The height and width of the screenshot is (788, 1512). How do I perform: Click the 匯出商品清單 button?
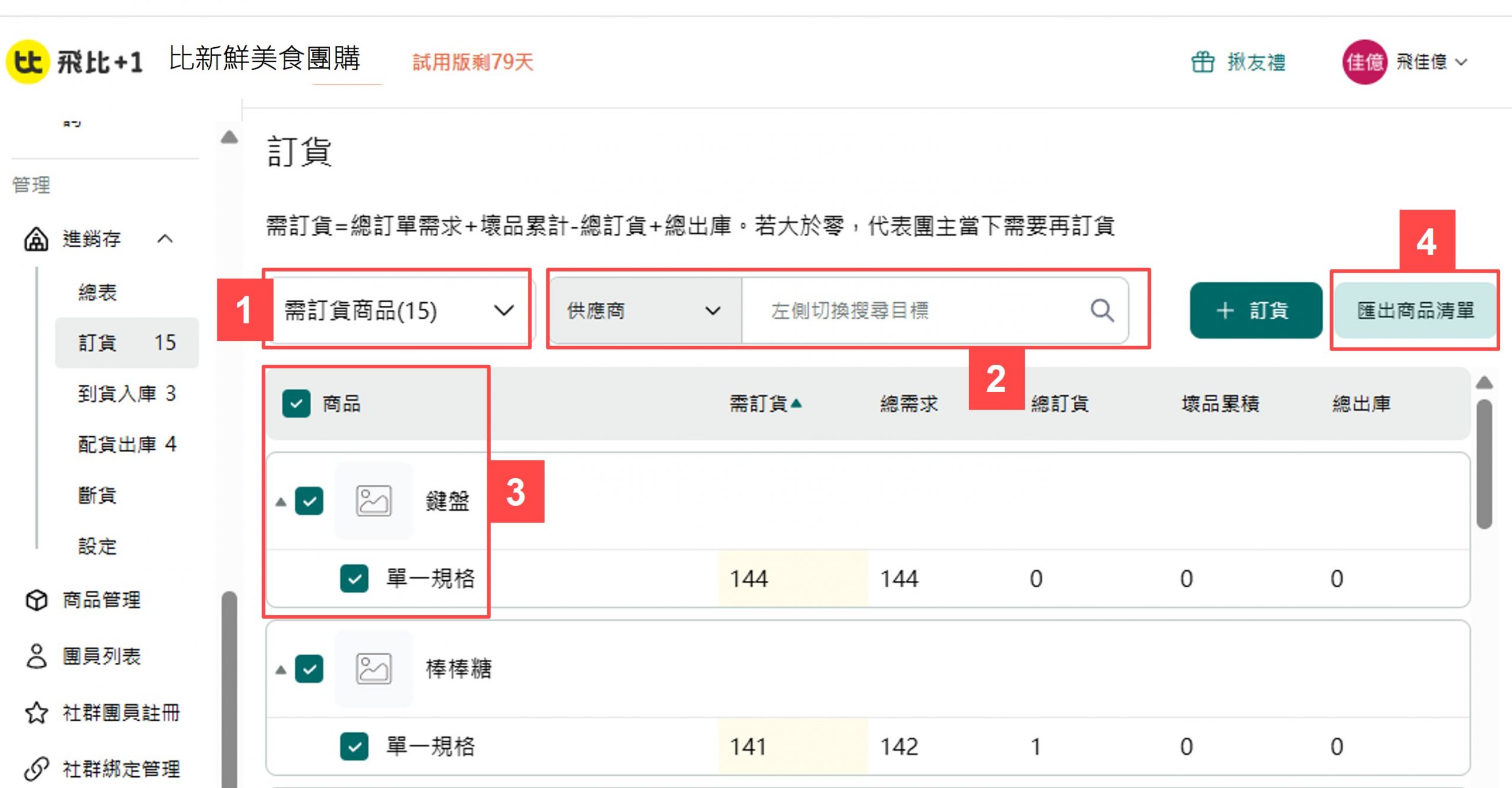pyautogui.click(x=1415, y=310)
